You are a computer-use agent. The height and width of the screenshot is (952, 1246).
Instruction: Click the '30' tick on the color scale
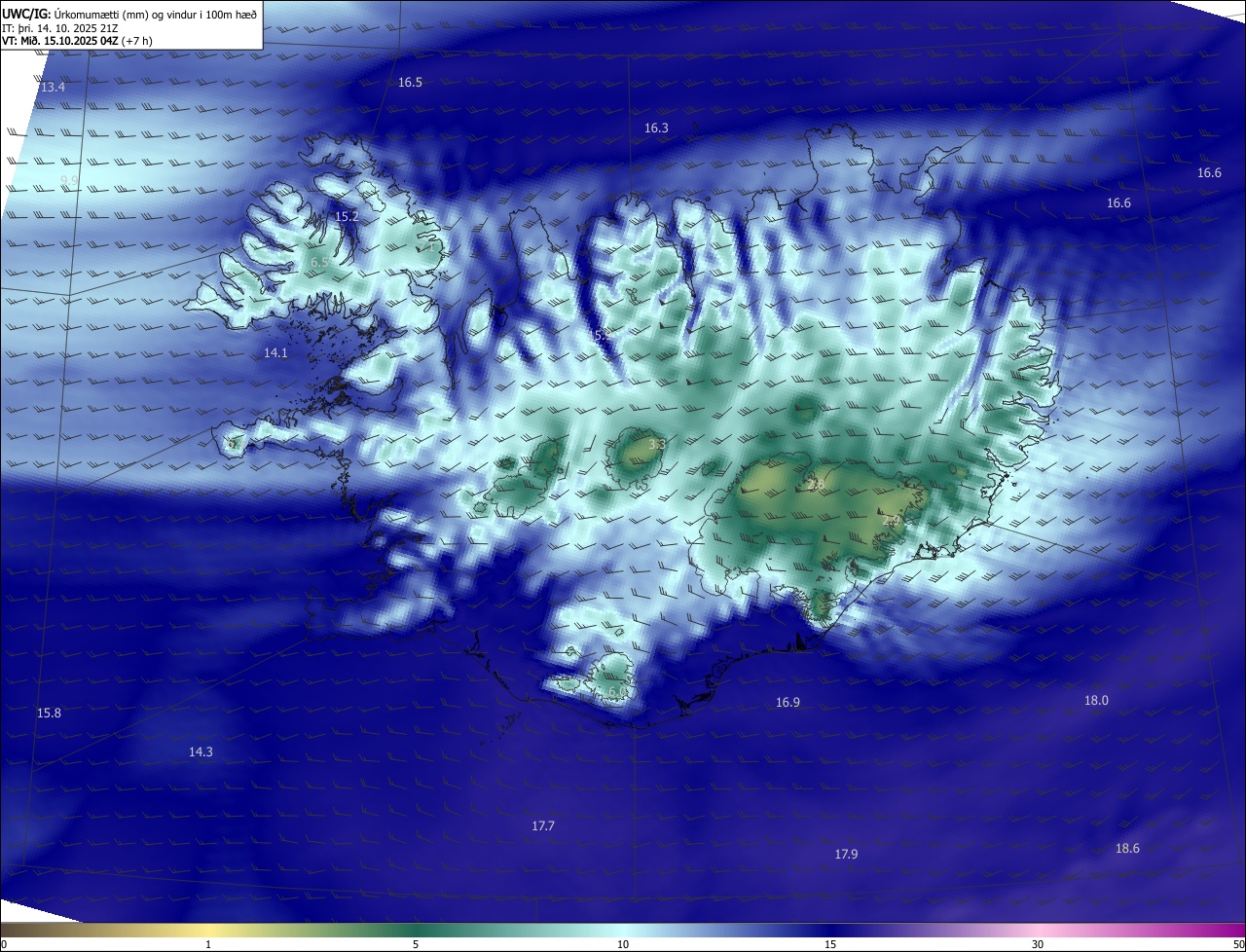[x=1038, y=945]
